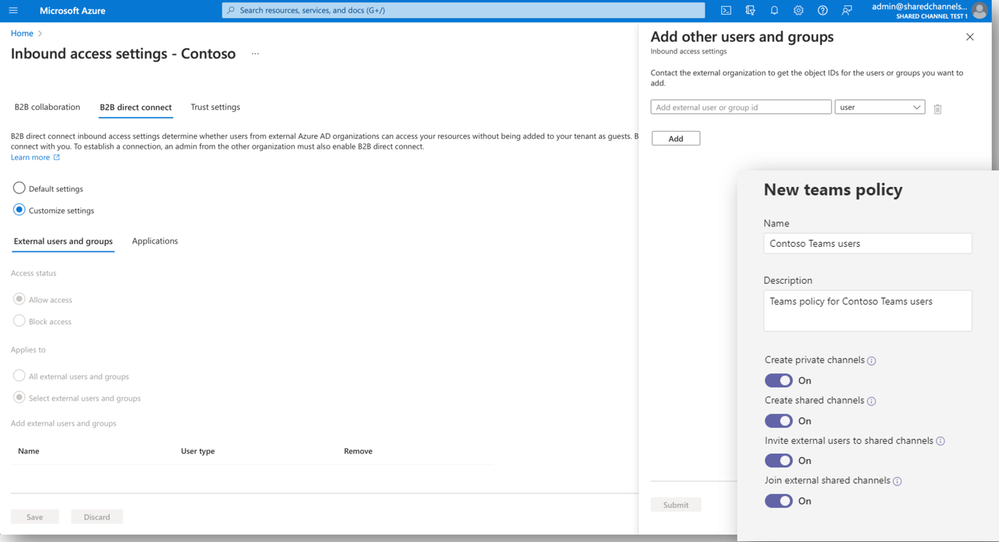This screenshot has width=999, height=542.
Task: Click the Discard button
Action: click(97, 517)
